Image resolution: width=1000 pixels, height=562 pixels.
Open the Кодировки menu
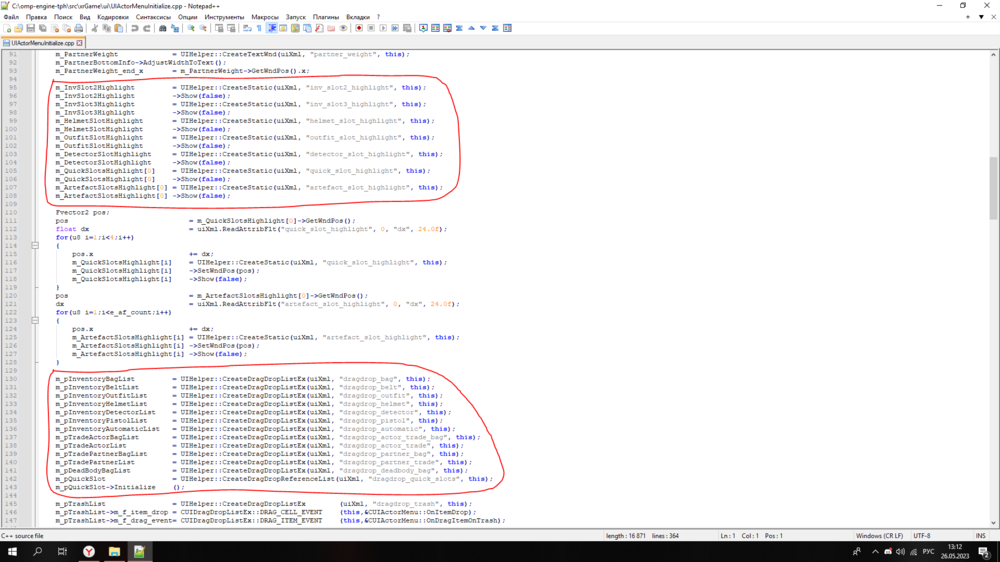point(113,17)
